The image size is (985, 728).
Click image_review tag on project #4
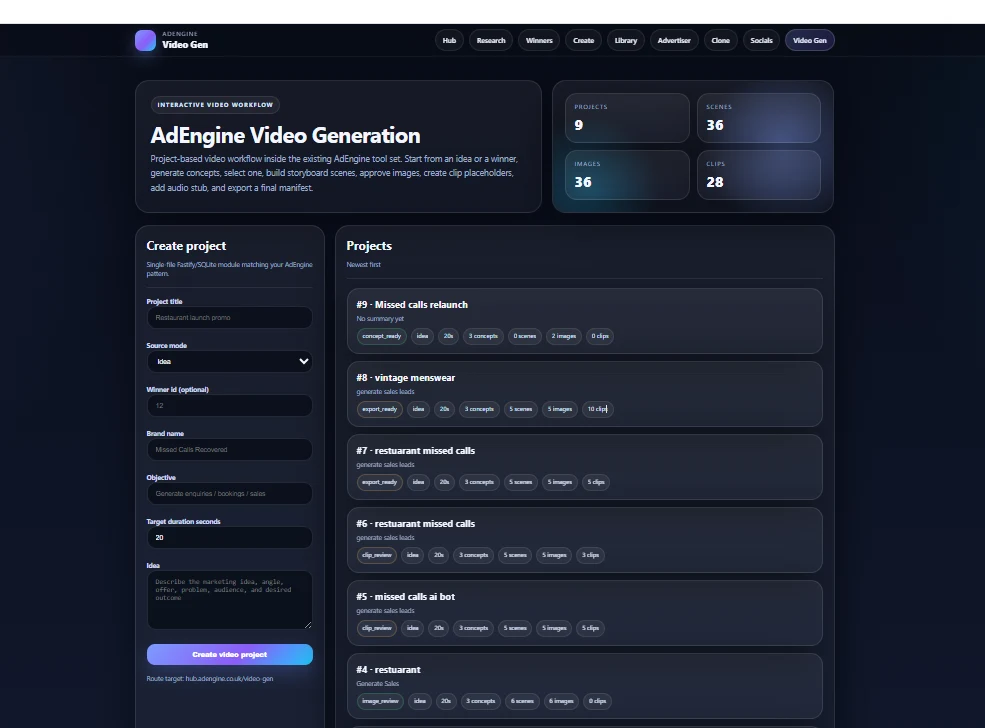point(380,701)
